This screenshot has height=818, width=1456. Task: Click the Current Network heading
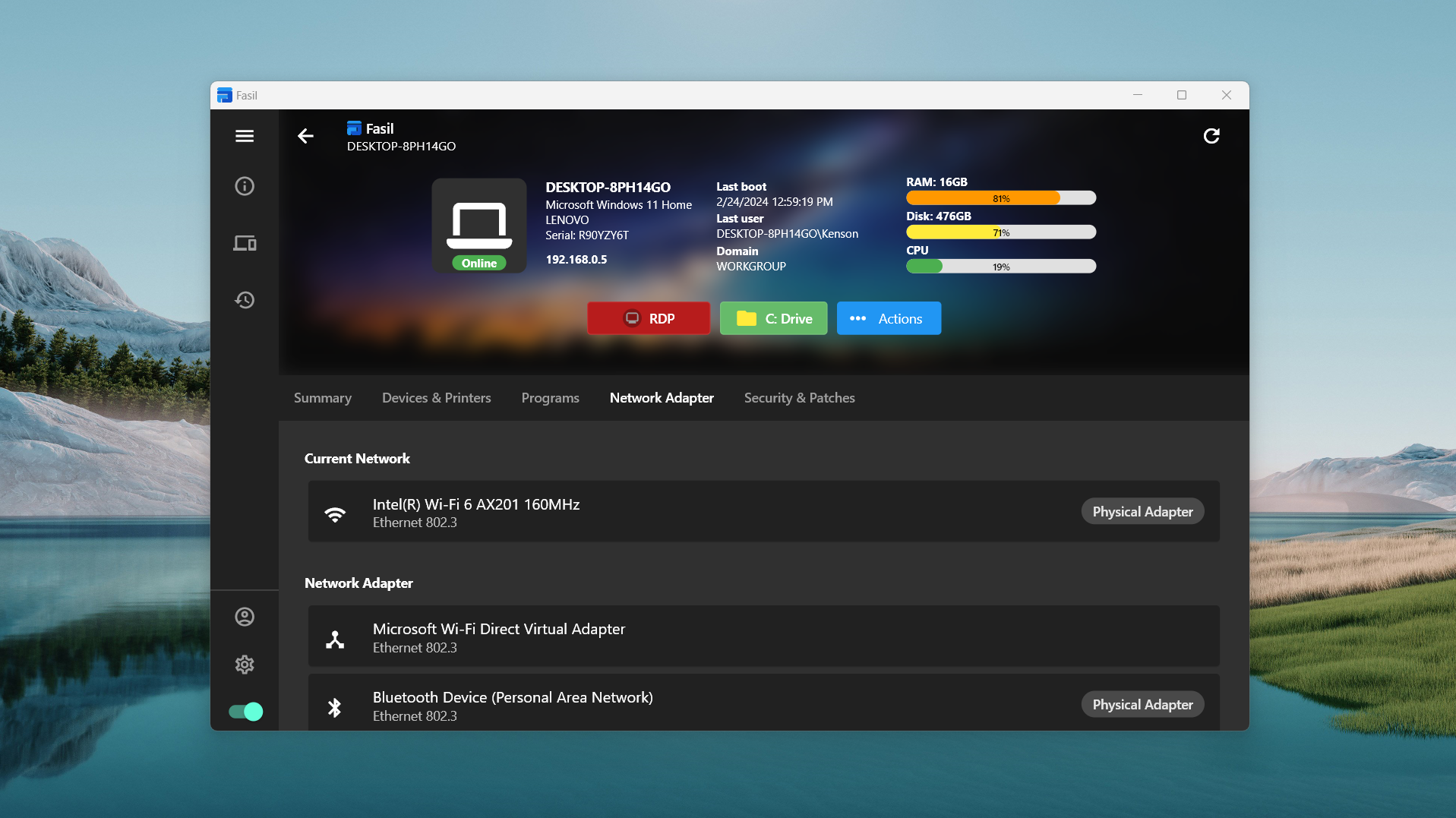click(357, 459)
